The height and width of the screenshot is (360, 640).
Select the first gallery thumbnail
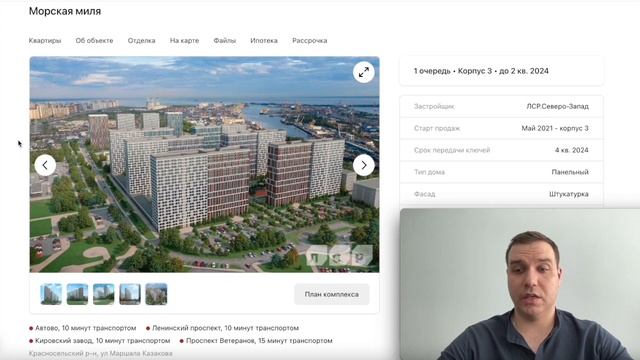[x=51, y=294]
